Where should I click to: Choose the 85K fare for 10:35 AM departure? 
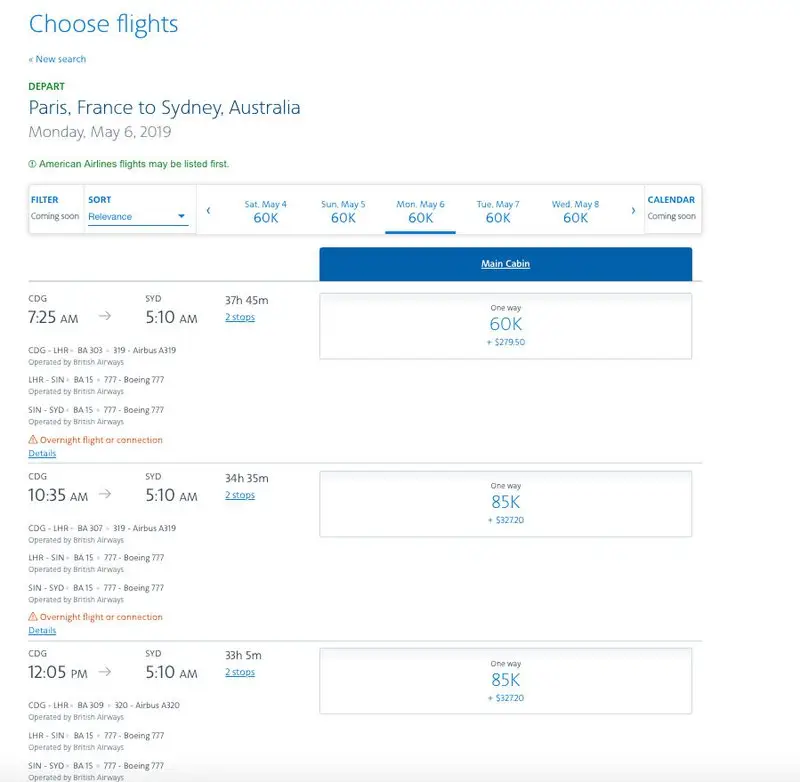click(x=505, y=503)
